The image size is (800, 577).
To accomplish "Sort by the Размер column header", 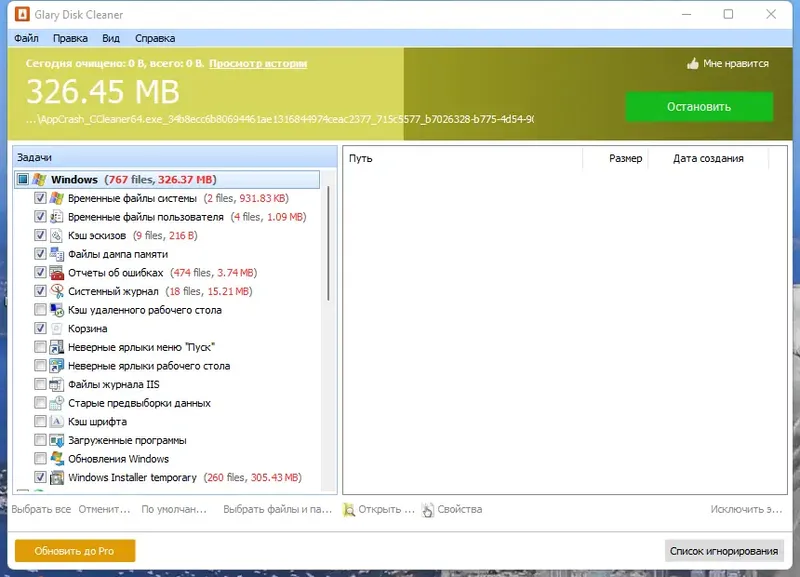I will [615, 158].
